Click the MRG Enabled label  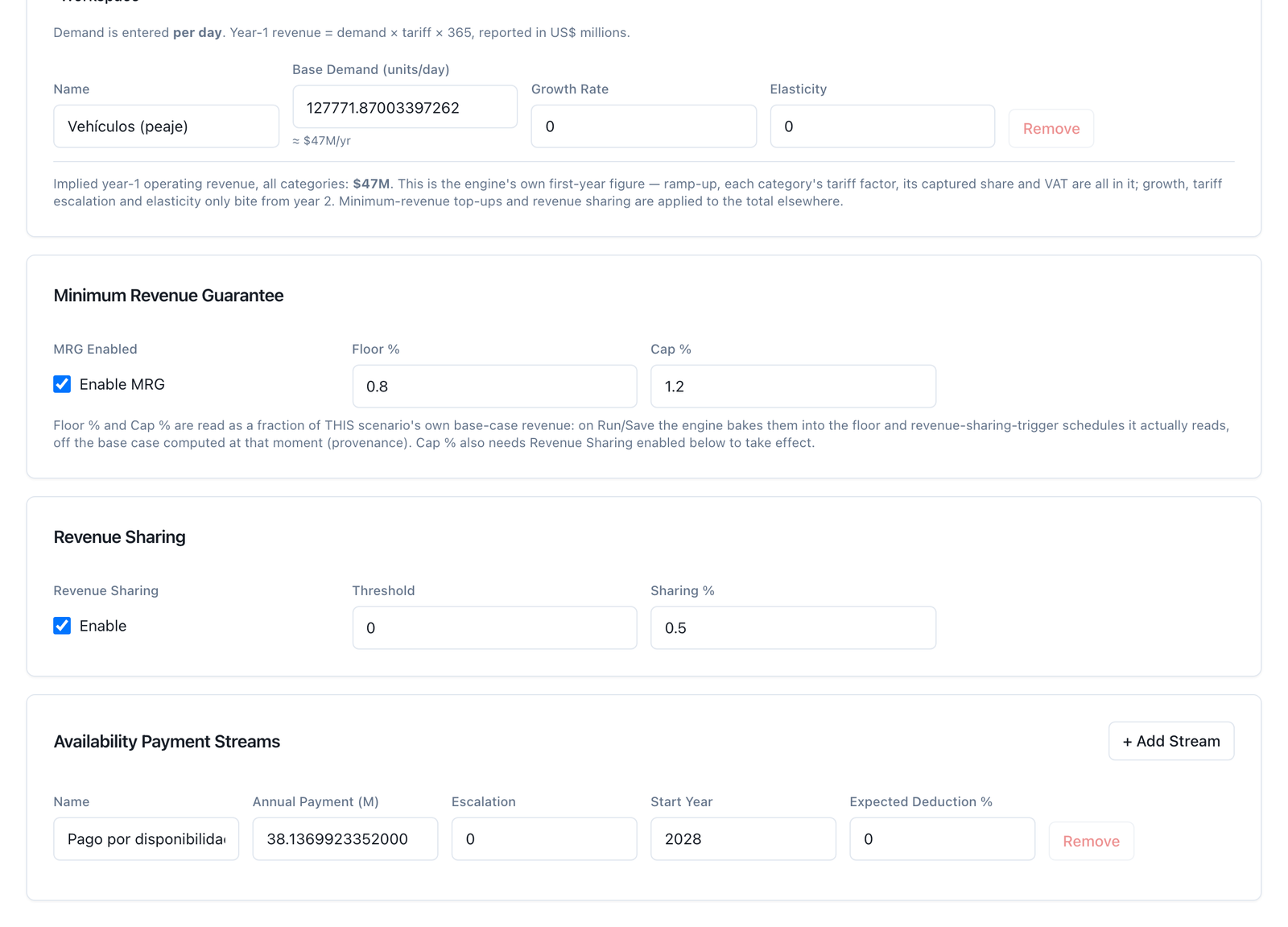pos(95,349)
